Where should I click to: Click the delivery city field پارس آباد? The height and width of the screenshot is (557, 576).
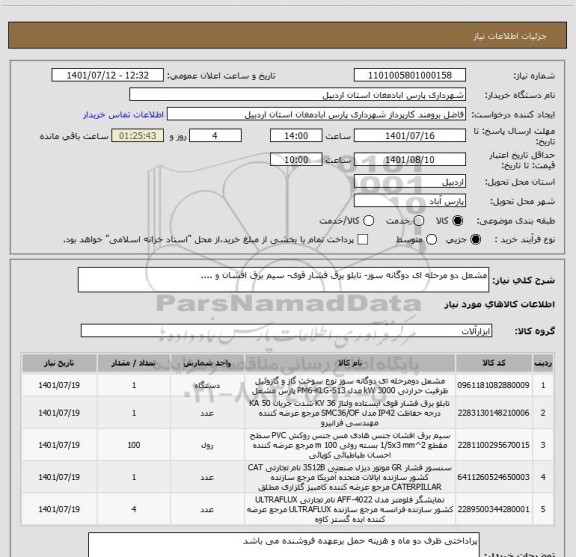point(410,201)
